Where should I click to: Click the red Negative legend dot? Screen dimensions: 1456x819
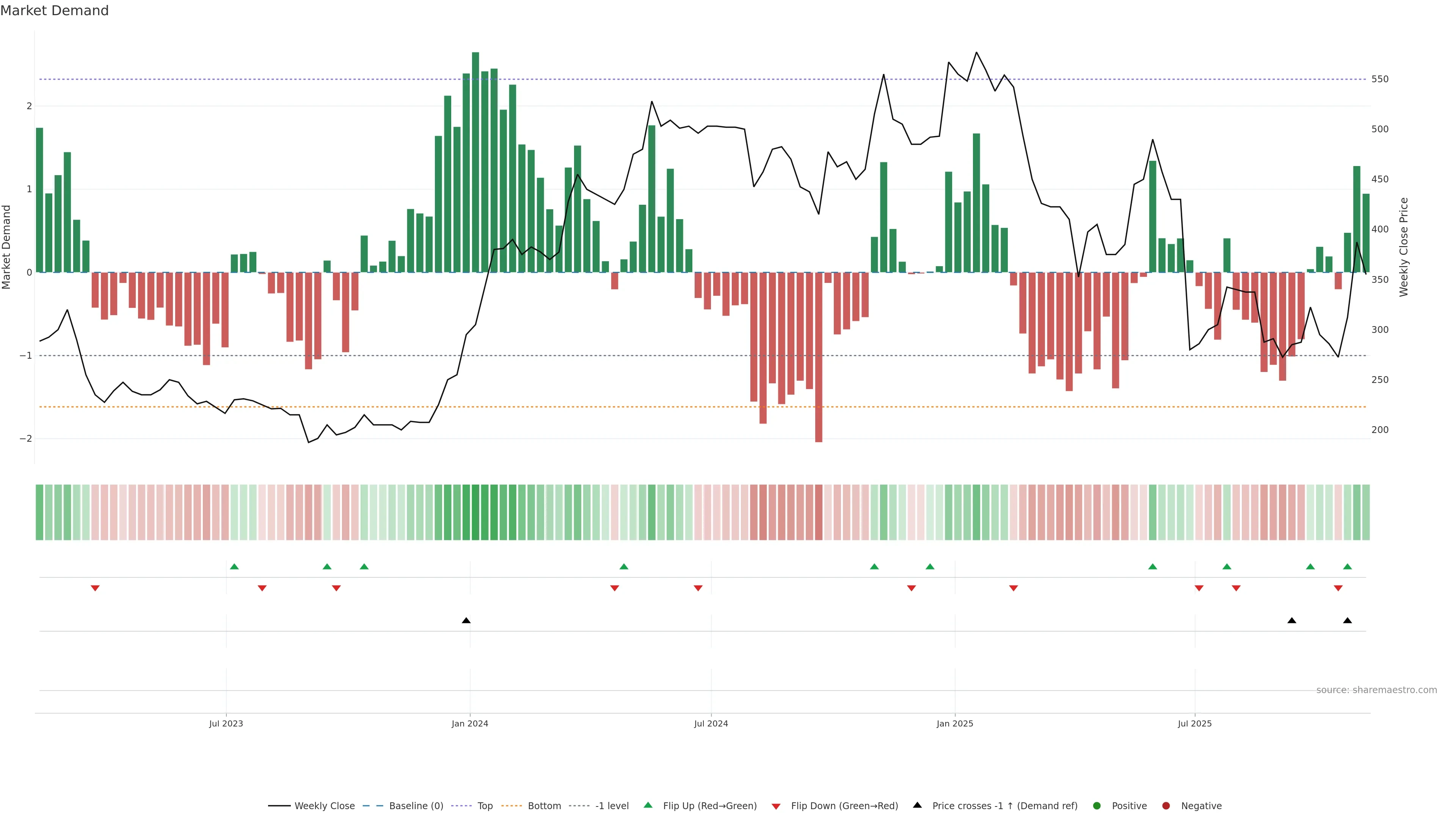click(1166, 806)
